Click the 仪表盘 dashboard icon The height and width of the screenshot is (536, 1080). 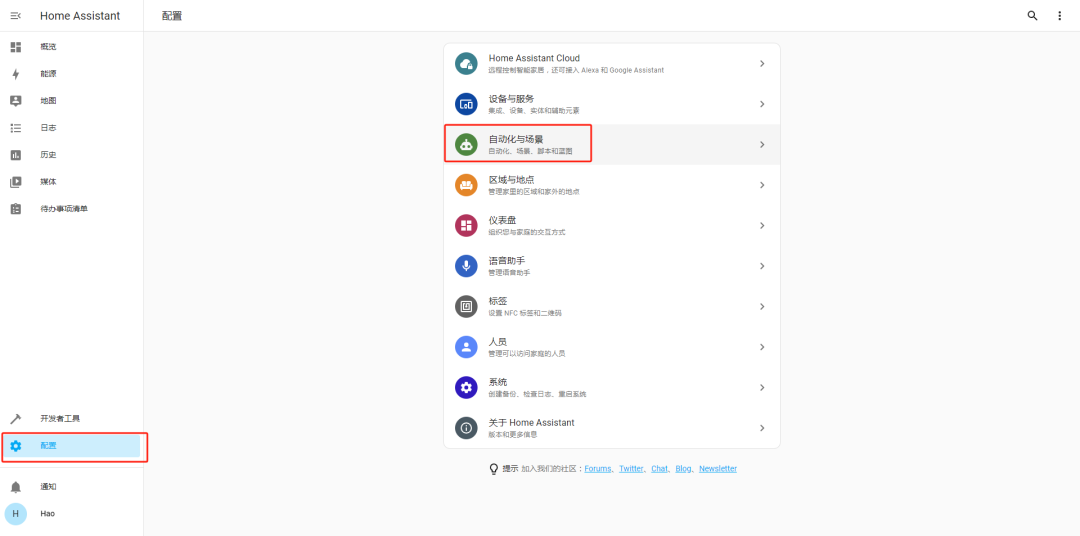[x=466, y=225]
